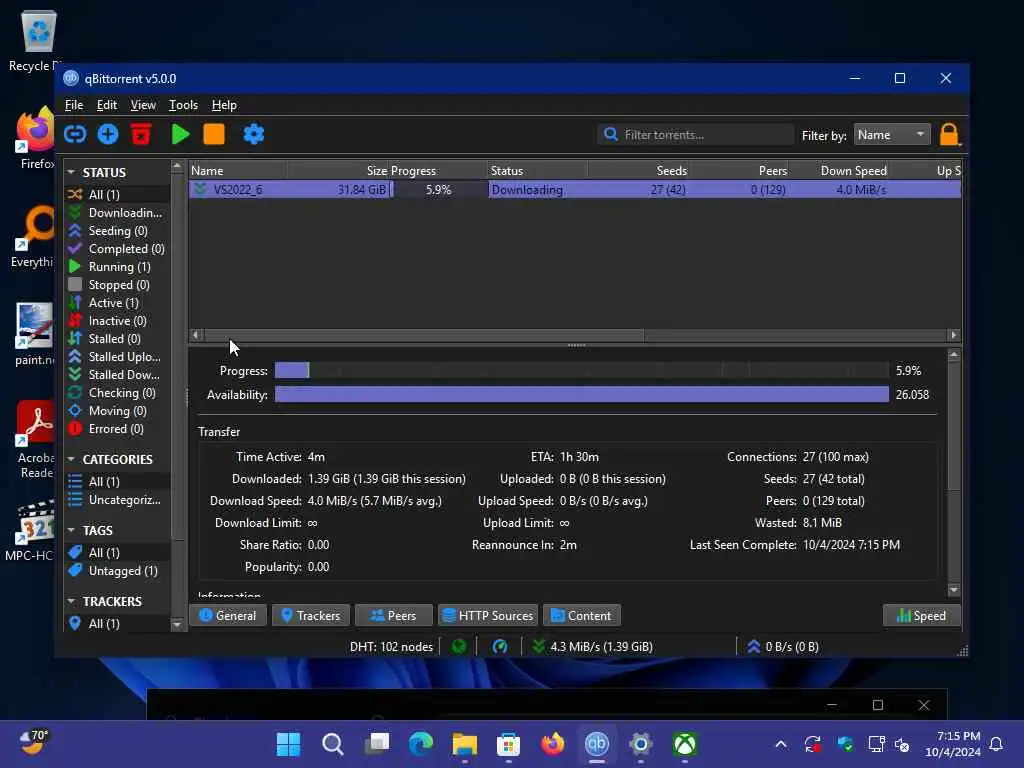The image size is (1024, 768).
Task: Collapse the TAGS section
Action: [71, 530]
